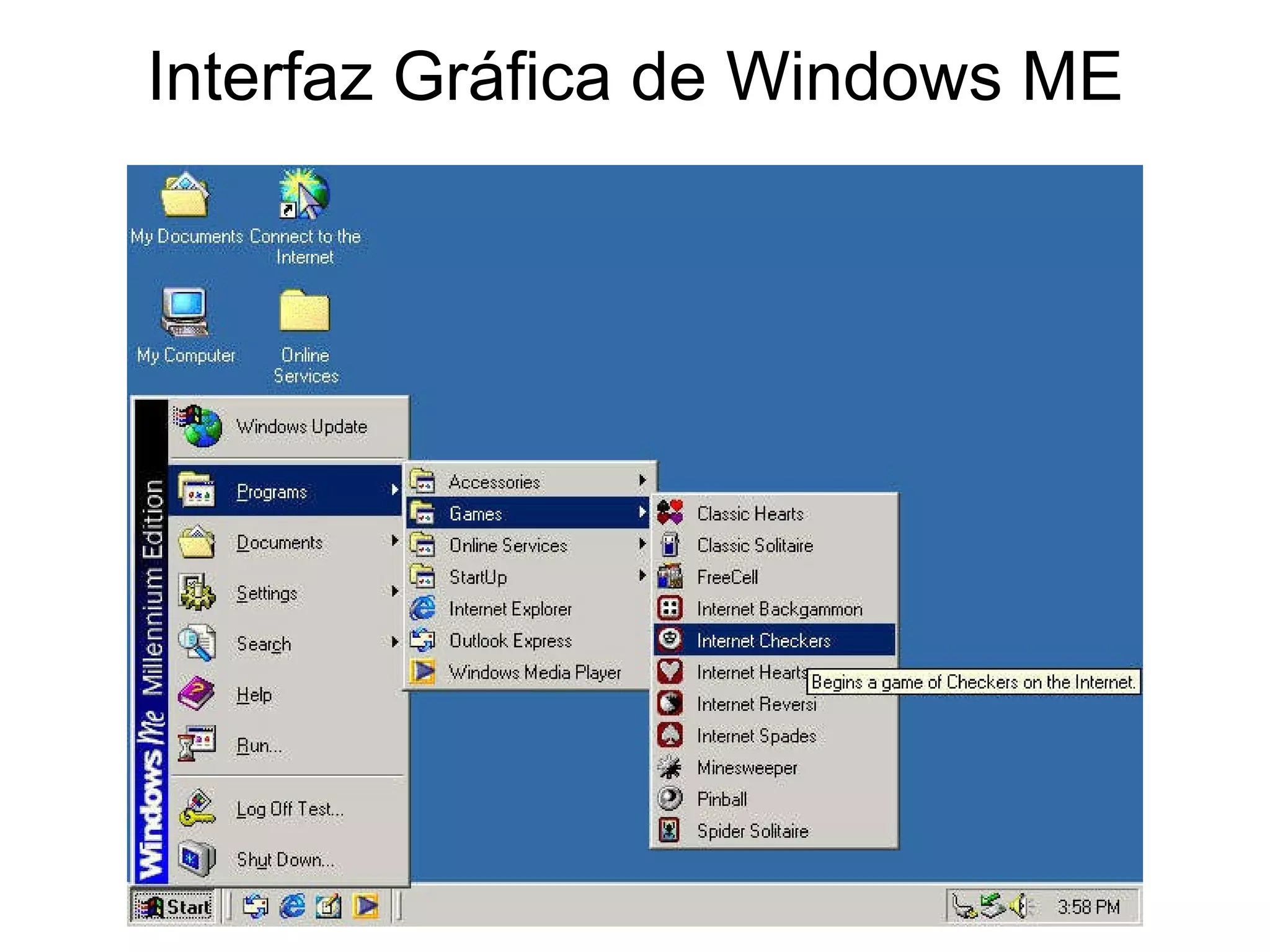Expand the Programs submenu arrow
The image size is (1270, 952).
coord(394,490)
